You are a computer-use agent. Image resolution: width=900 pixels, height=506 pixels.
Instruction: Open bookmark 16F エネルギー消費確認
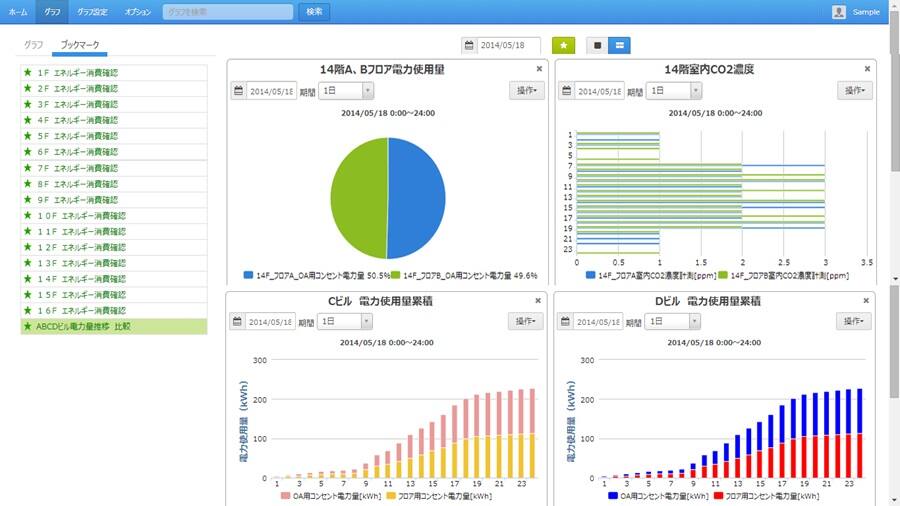tap(114, 310)
